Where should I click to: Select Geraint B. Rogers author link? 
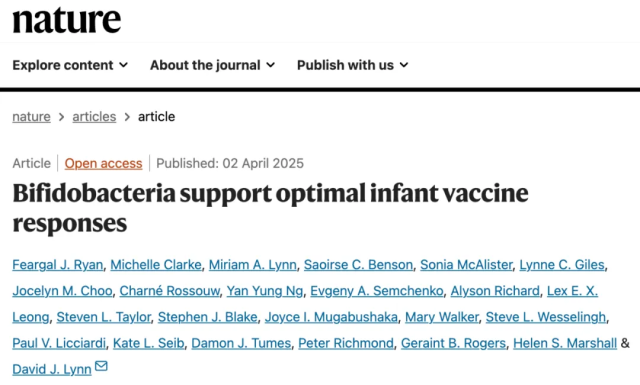click(x=453, y=343)
